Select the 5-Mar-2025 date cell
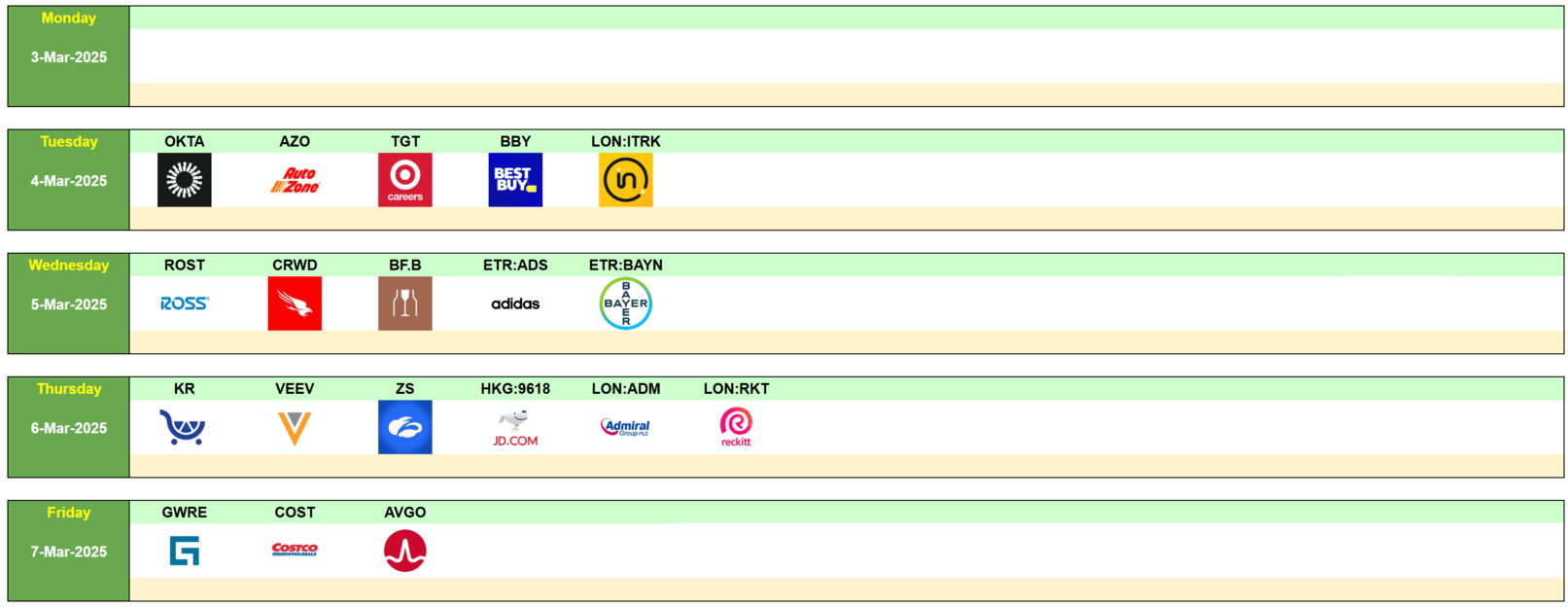 [69, 304]
